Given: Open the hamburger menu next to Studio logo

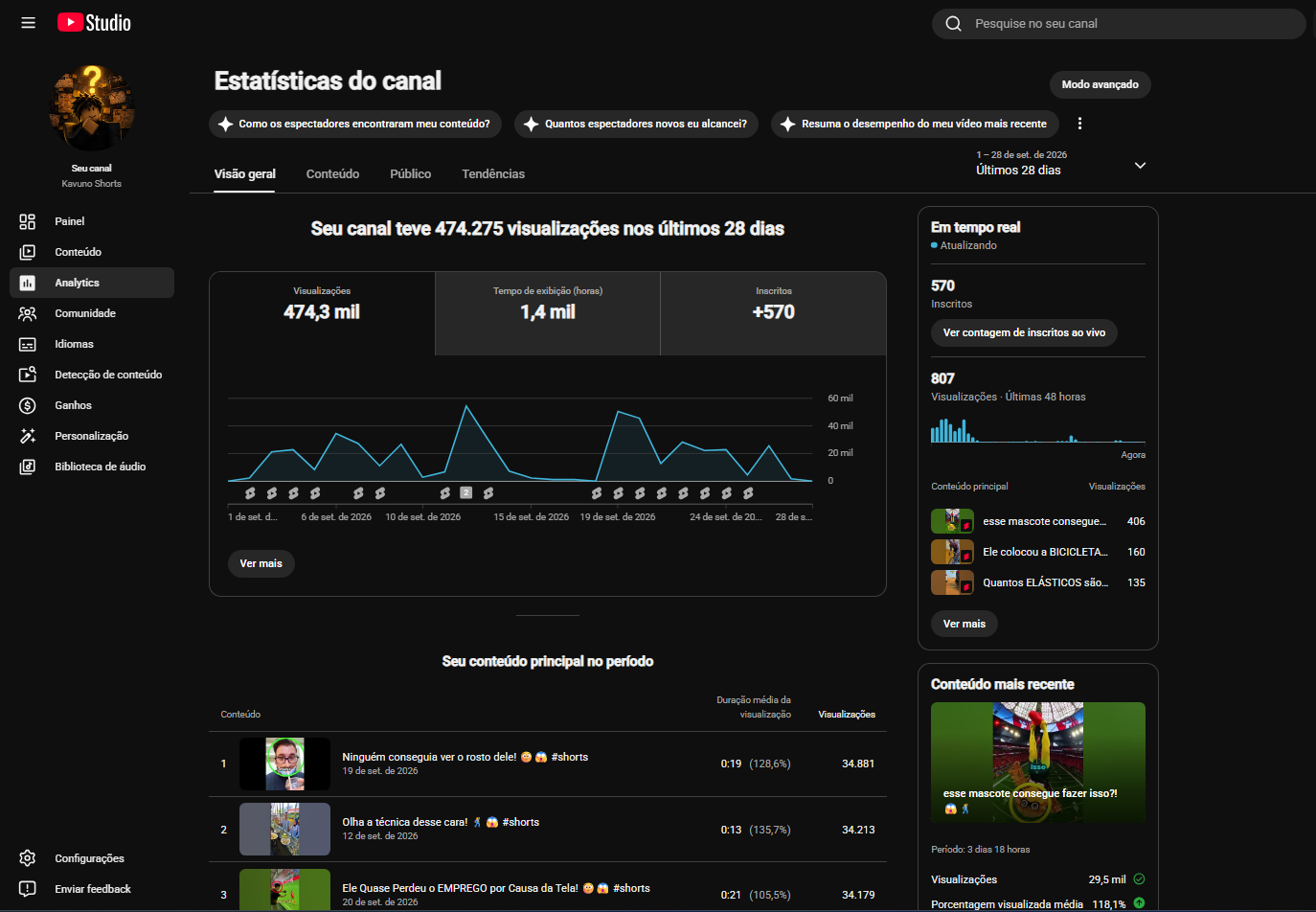Looking at the screenshot, I should [28, 23].
